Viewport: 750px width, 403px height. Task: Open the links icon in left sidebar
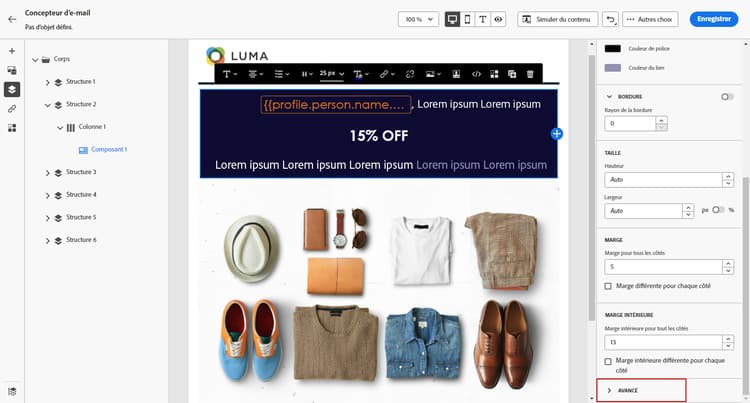click(x=12, y=109)
